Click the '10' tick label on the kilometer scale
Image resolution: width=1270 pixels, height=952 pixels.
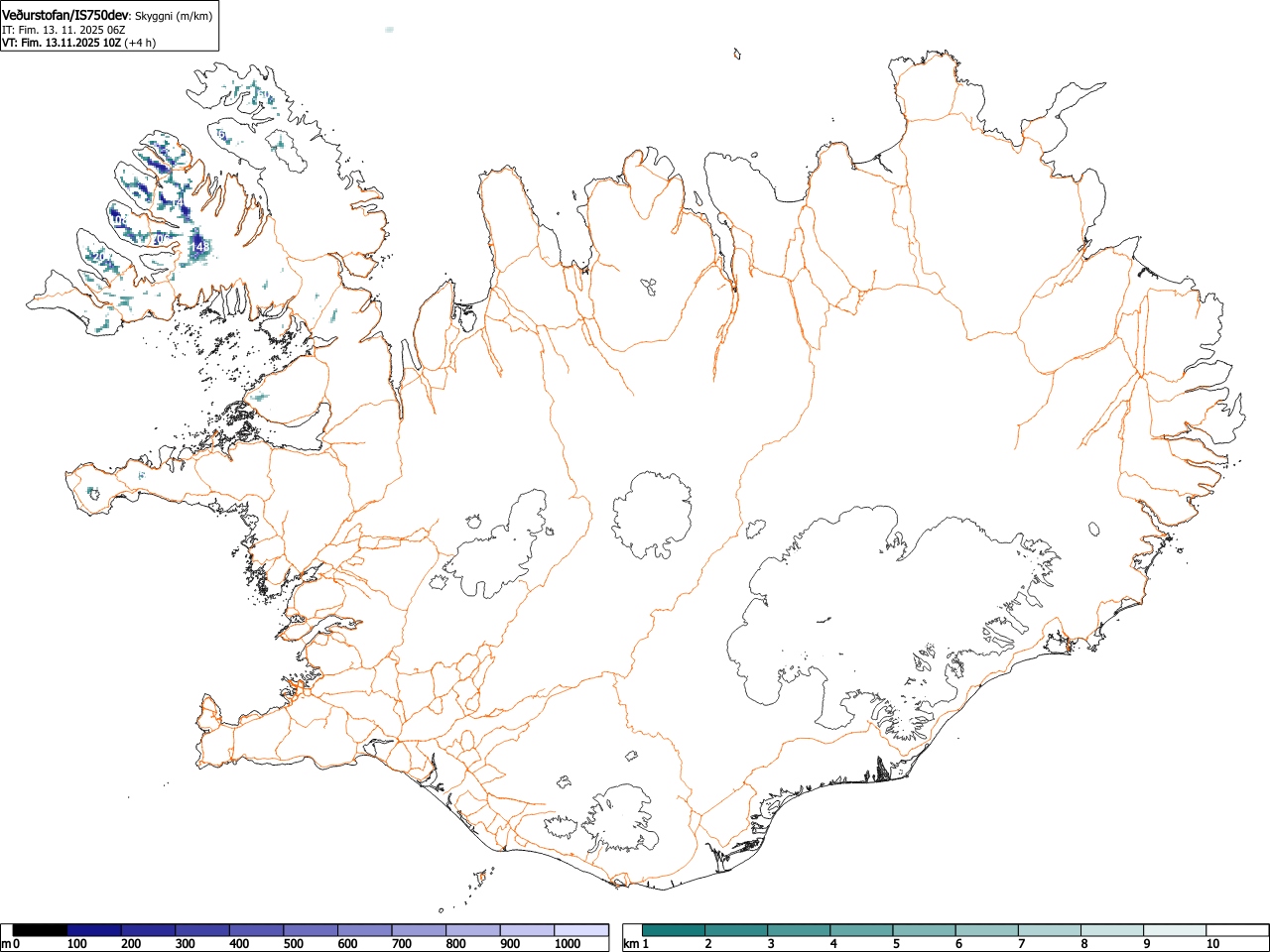(x=1212, y=944)
